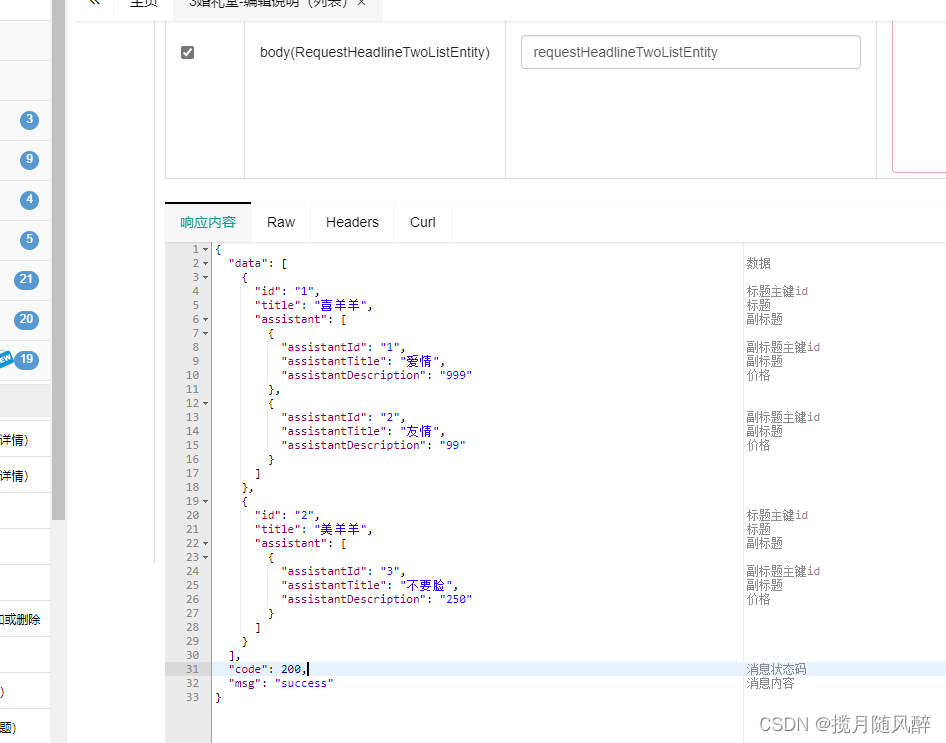Click the sidebar badge showing 20
Screen dimensions: 946x743
point(26,319)
